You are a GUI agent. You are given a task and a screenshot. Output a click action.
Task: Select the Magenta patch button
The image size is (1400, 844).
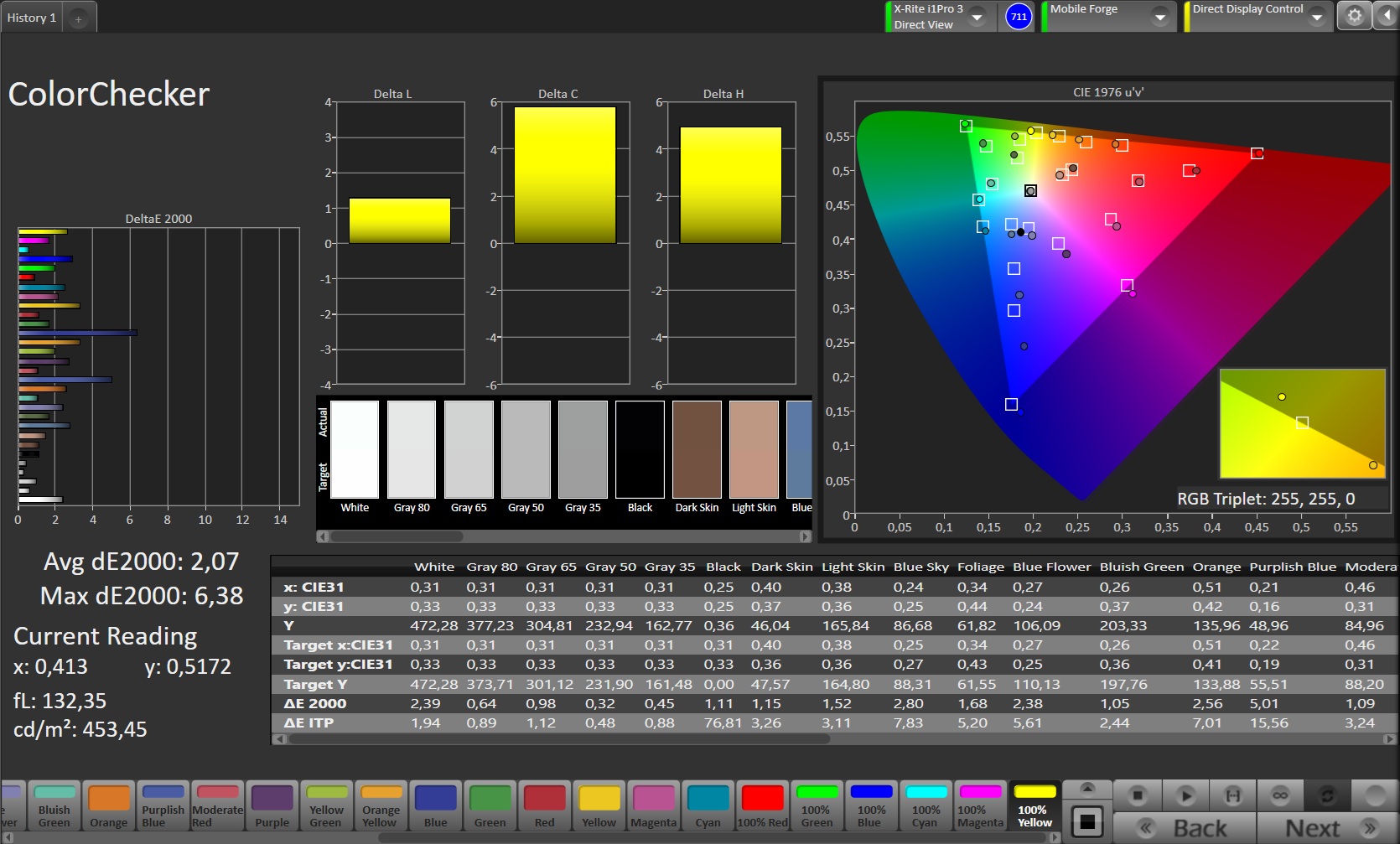[x=653, y=805]
